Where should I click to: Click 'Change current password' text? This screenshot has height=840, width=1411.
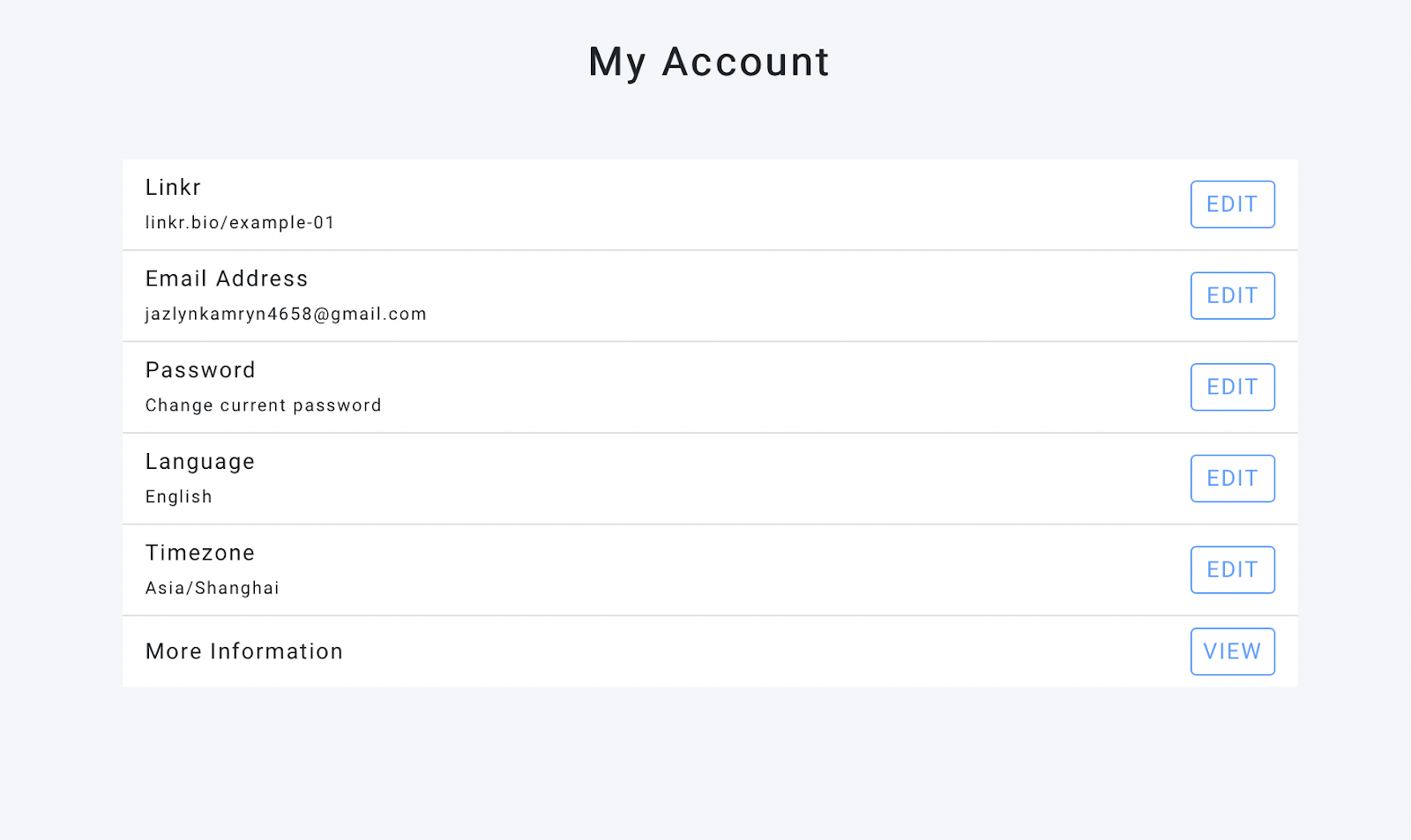click(x=263, y=405)
